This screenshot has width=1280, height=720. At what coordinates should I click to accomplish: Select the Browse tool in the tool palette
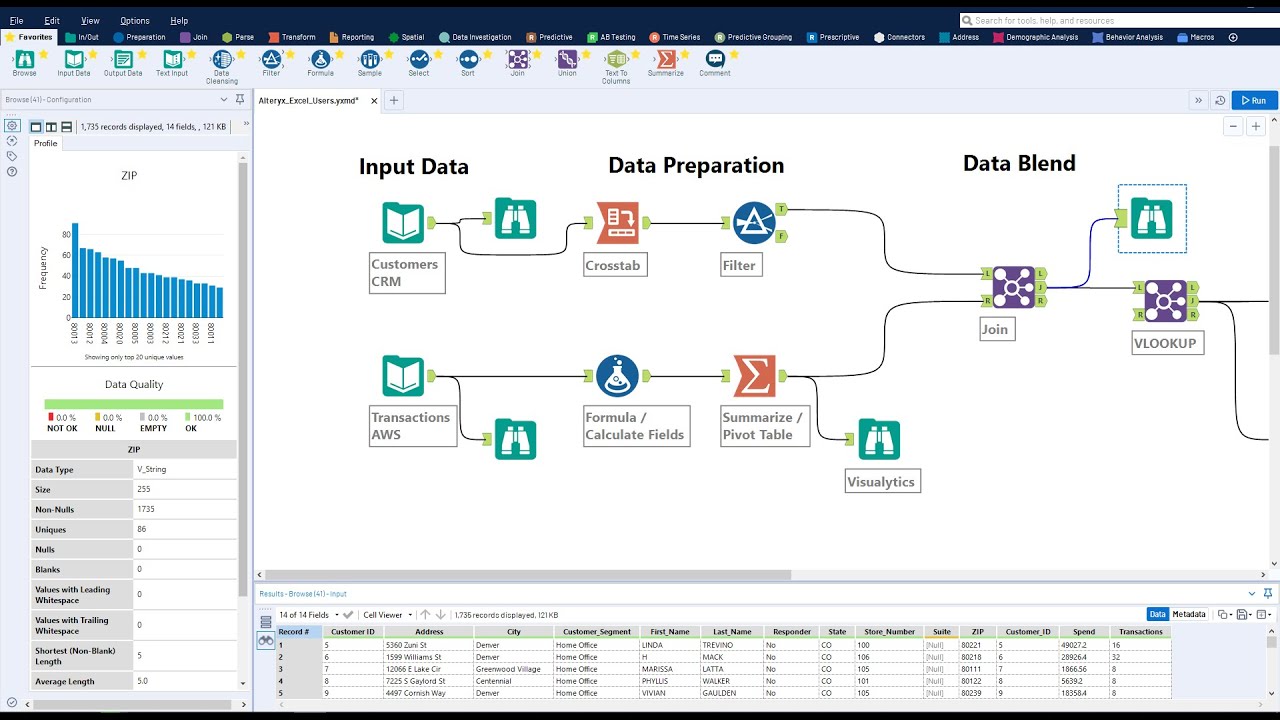pyautogui.click(x=23, y=62)
